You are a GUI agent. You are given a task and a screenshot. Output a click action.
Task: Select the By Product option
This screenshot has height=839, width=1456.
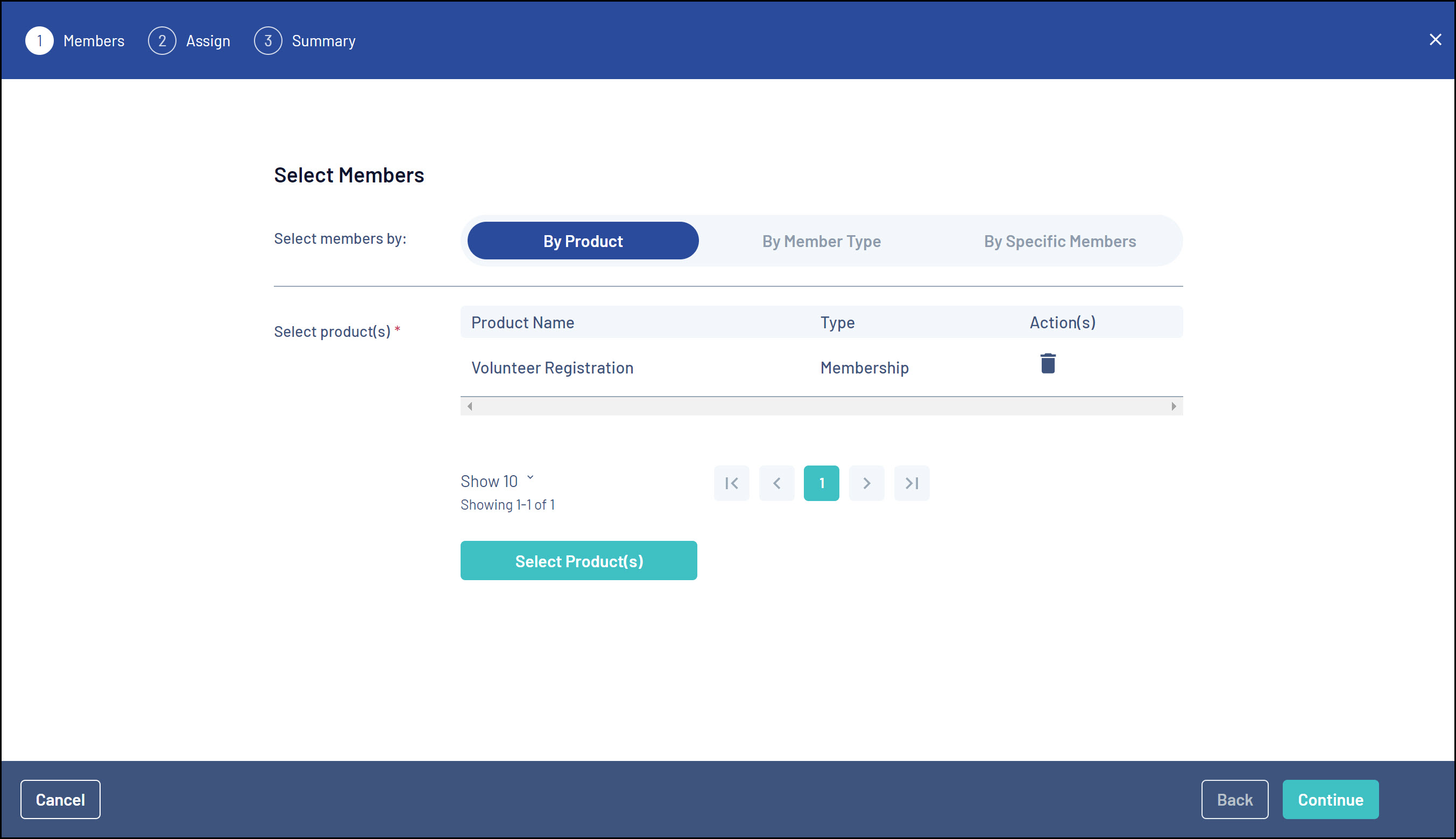point(583,241)
